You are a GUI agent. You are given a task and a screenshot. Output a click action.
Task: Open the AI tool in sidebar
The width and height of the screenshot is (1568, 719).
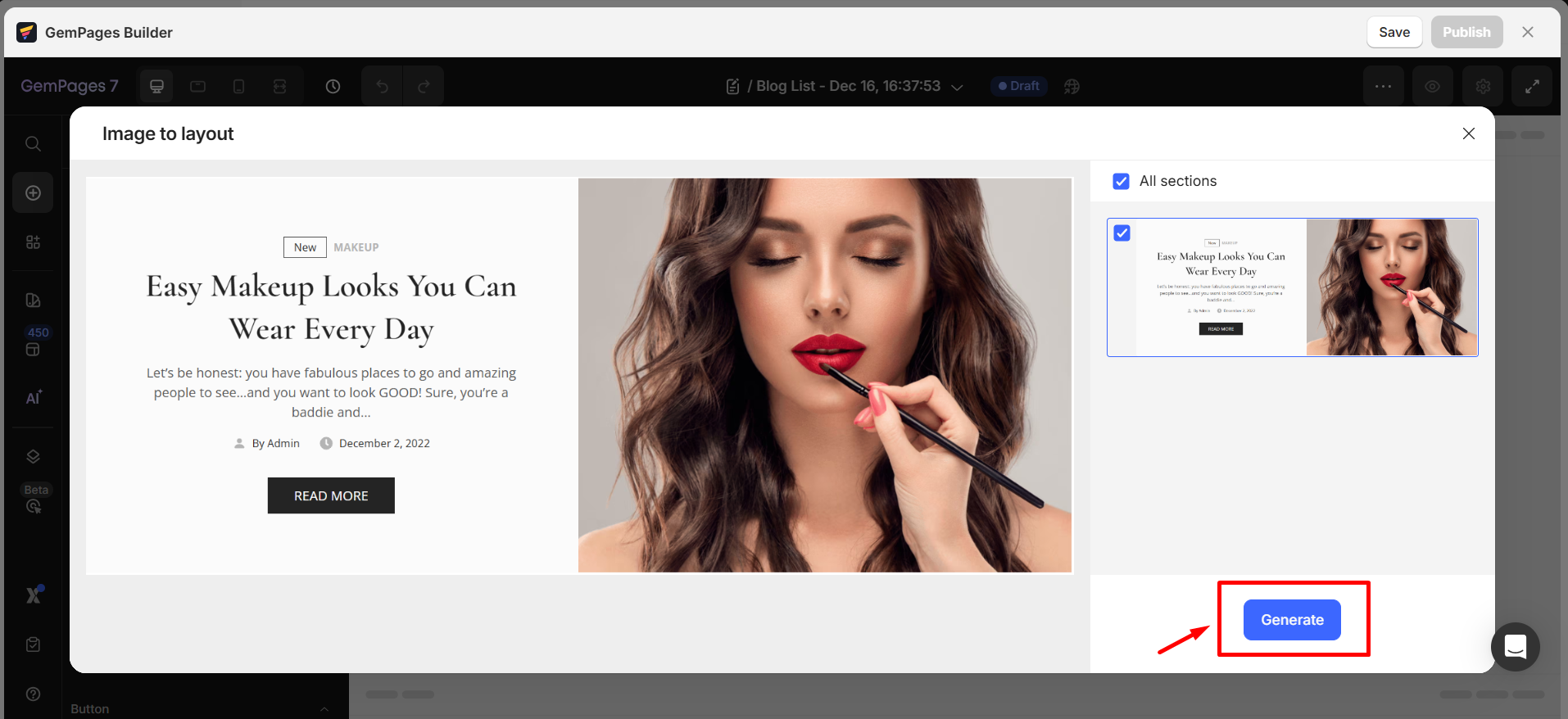coord(33,397)
